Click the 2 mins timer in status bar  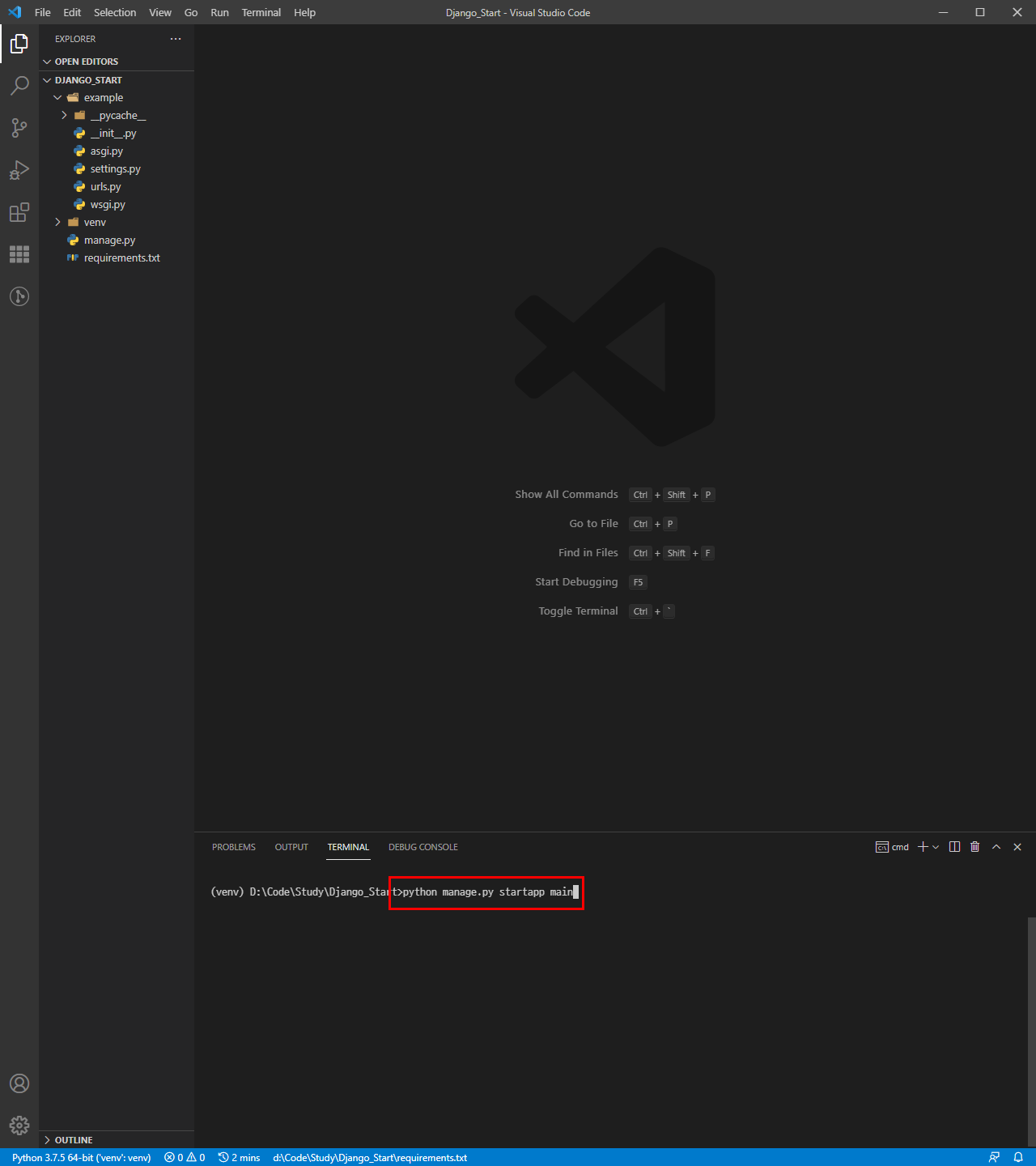pos(240,1157)
